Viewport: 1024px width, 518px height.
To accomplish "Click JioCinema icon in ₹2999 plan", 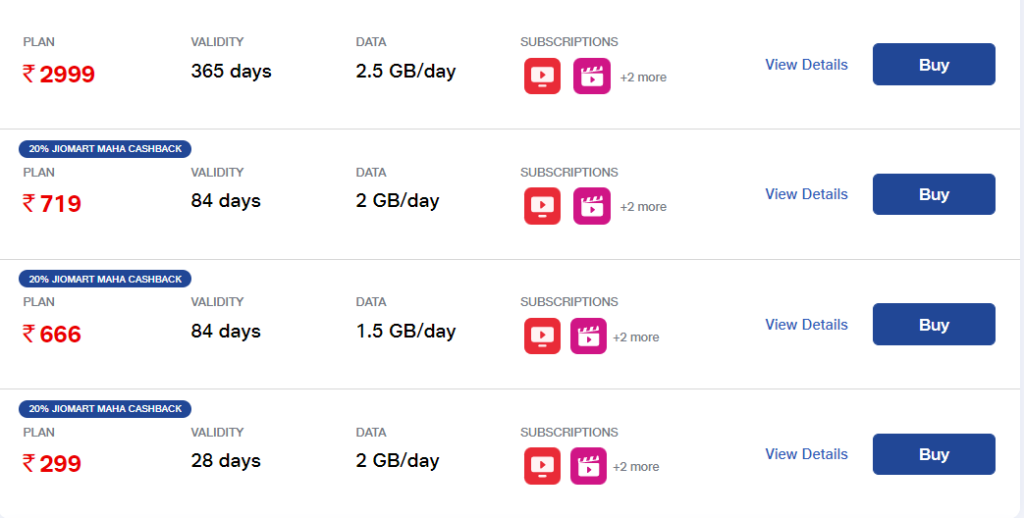I will 591,76.
